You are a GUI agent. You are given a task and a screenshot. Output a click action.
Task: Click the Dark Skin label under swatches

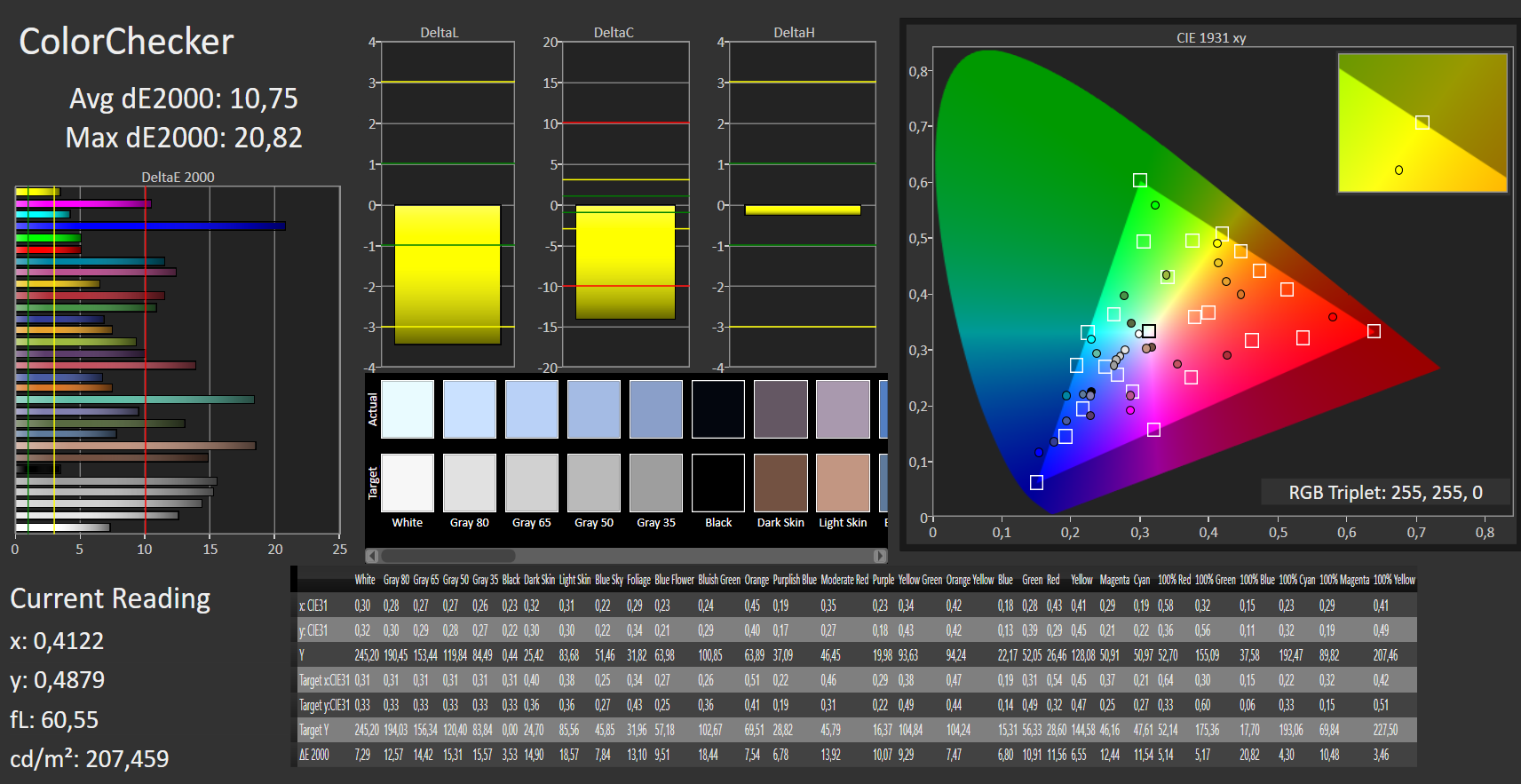pyautogui.click(x=780, y=523)
